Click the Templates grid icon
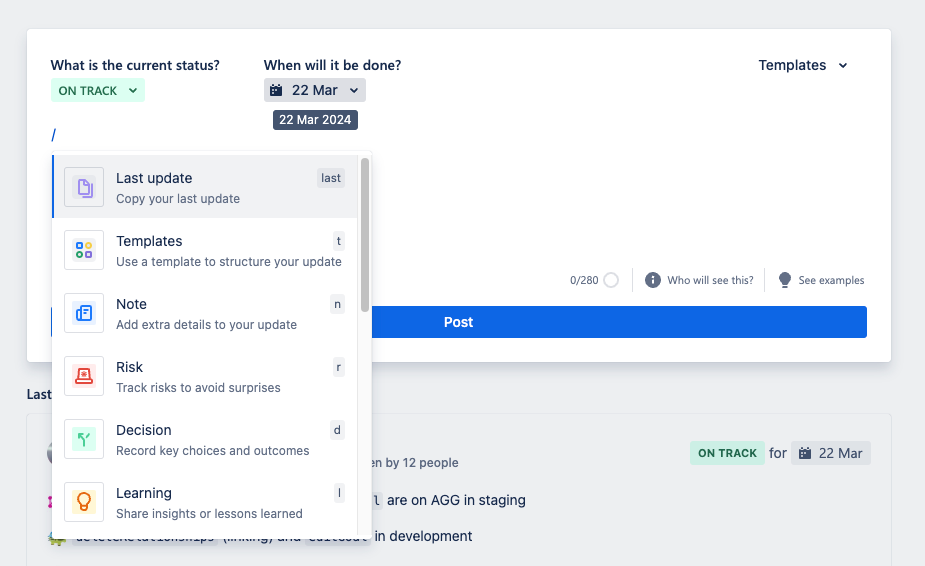 pos(84,250)
